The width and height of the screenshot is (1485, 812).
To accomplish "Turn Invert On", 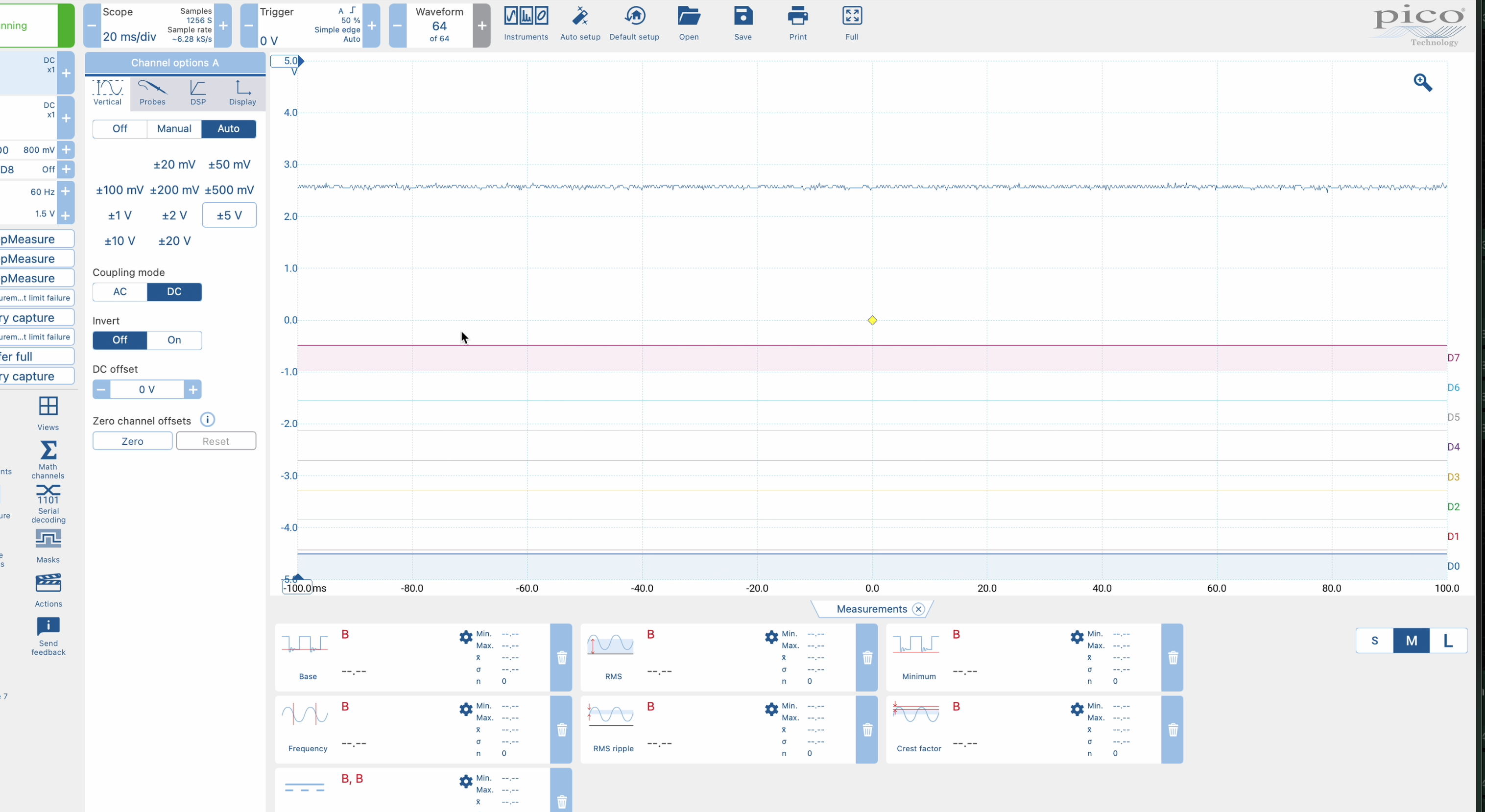I will tap(174, 340).
